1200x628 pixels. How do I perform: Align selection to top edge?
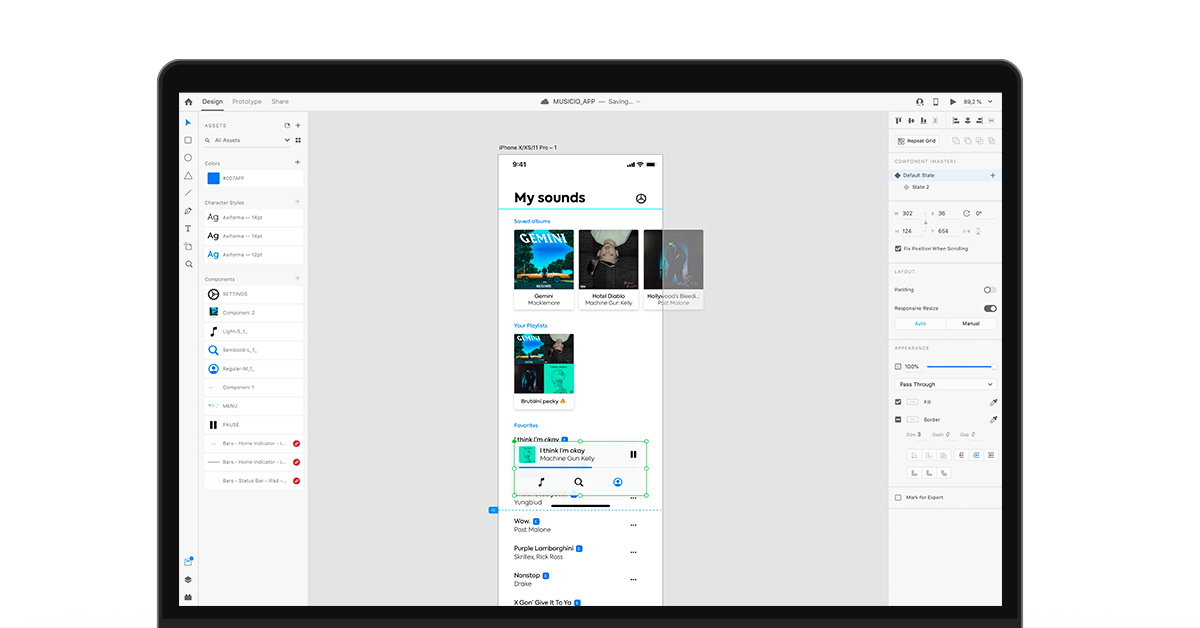tap(898, 120)
